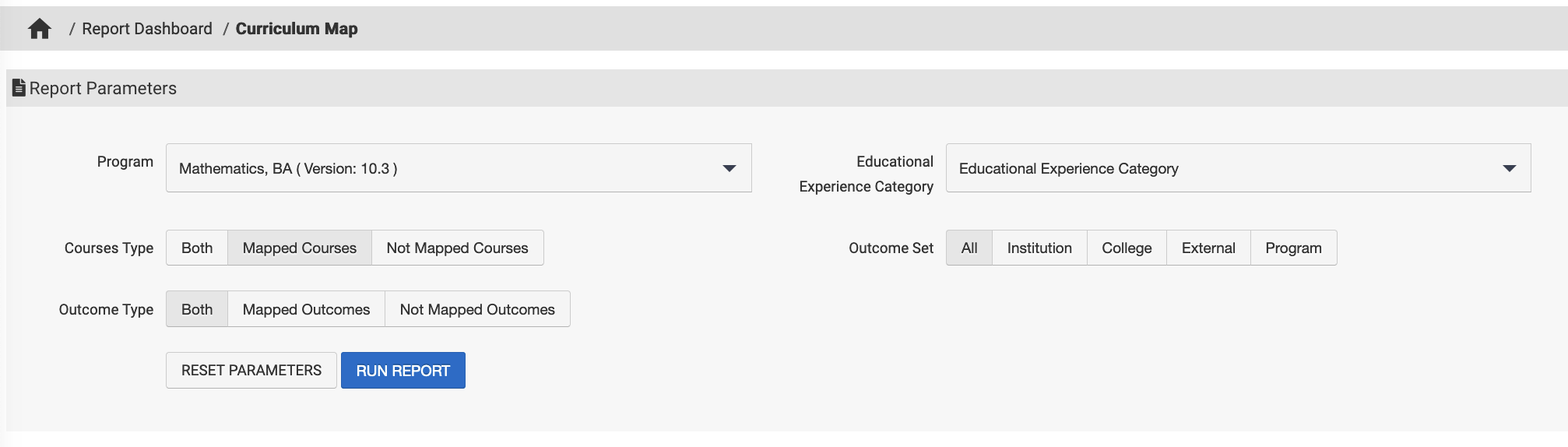Go to the Home icon in breadcrumb
The width and height of the screenshot is (1568, 447).
(40, 29)
